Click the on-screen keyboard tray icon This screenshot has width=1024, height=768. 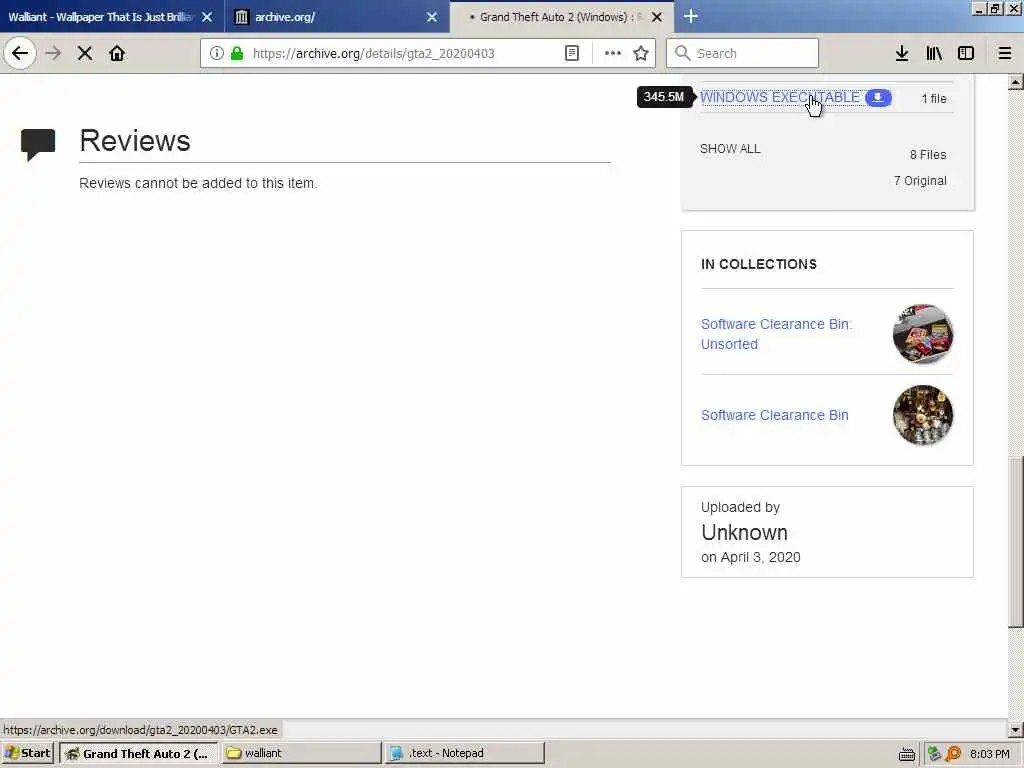click(906, 754)
